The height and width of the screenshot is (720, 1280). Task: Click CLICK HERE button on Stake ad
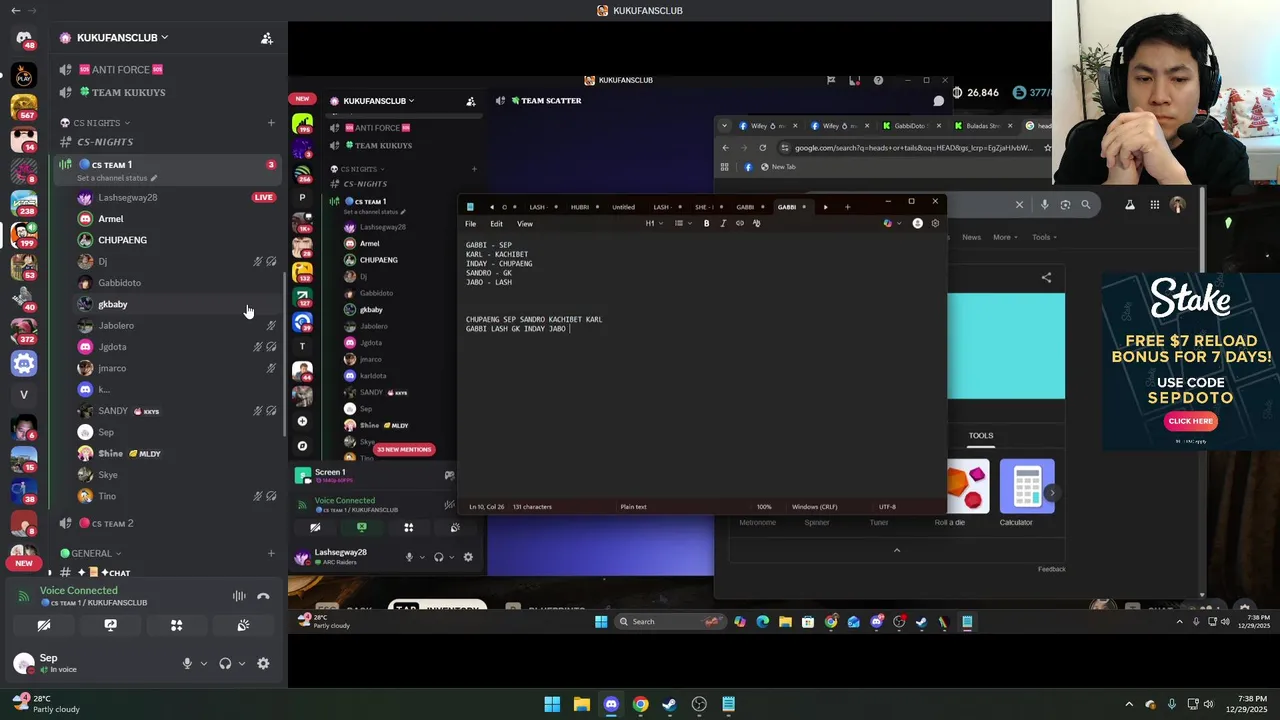pyautogui.click(x=1190, y=421)
